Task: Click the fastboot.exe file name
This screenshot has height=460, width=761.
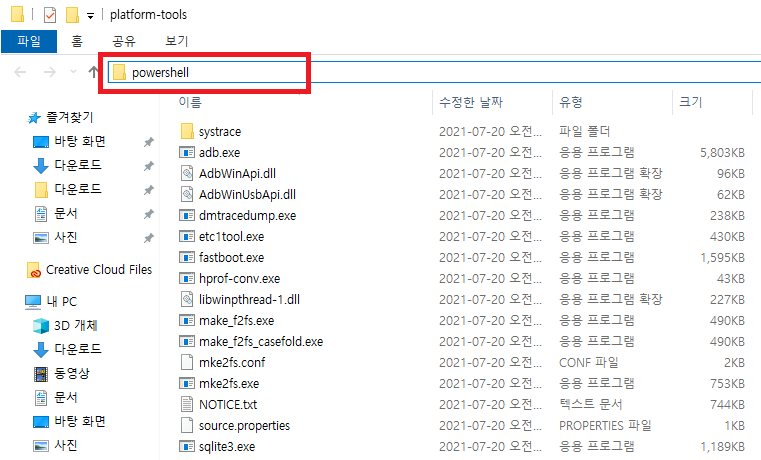Action: click(232, 258)
